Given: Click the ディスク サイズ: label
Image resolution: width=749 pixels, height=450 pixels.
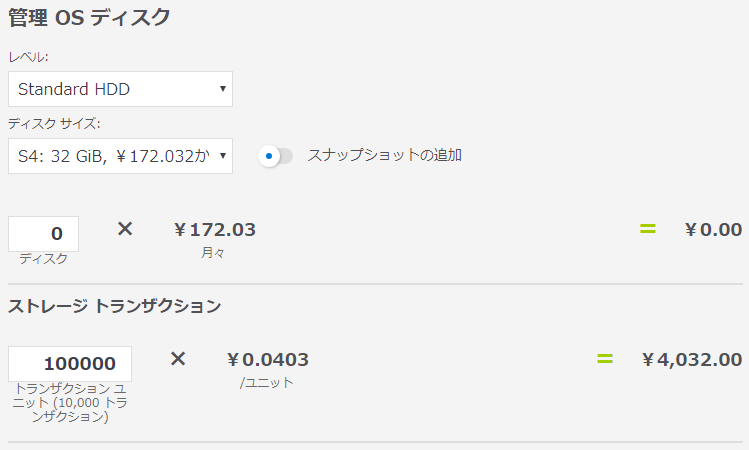Looking at the screenshot, I should pos(54,124).
